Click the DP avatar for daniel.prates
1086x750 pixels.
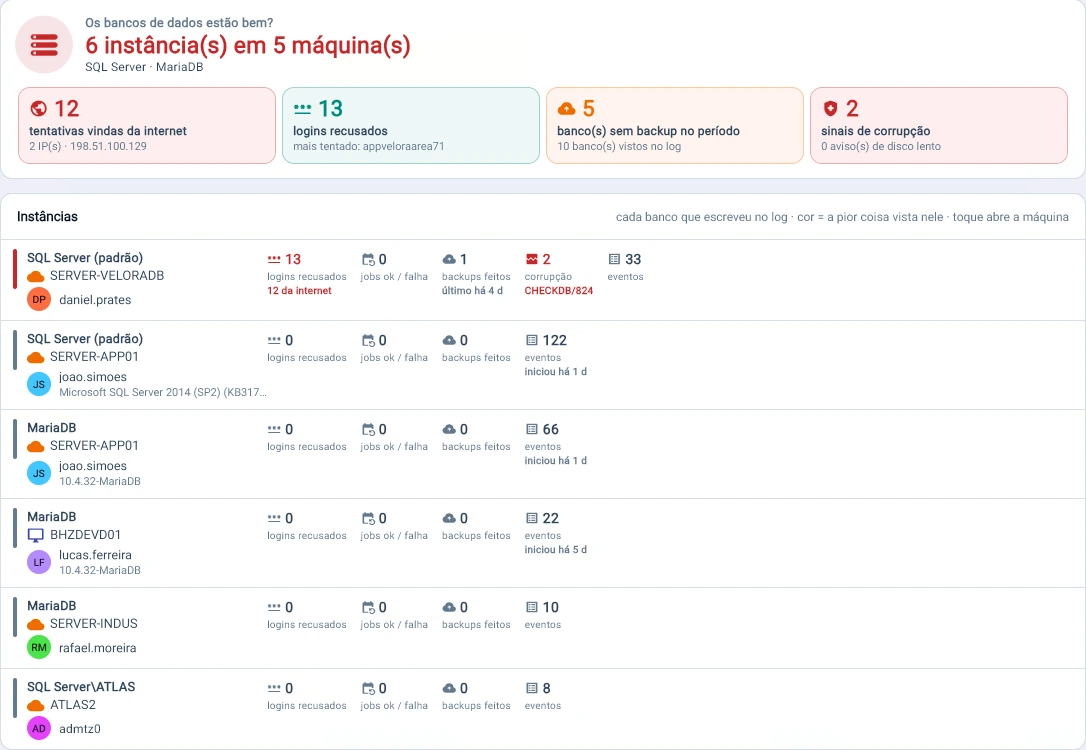(39, 300)
